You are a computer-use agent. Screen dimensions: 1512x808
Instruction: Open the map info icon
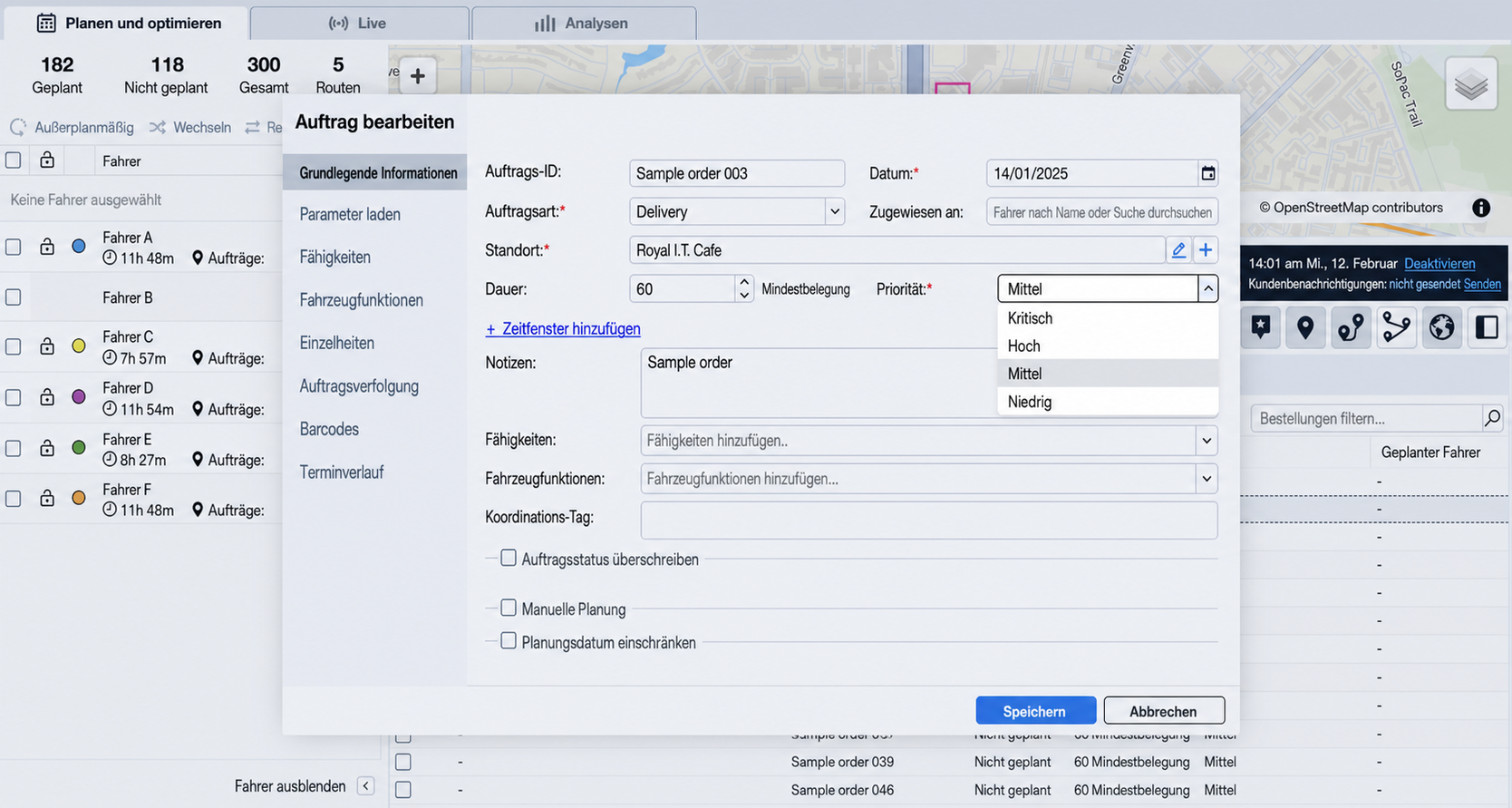coord(1481,208)
